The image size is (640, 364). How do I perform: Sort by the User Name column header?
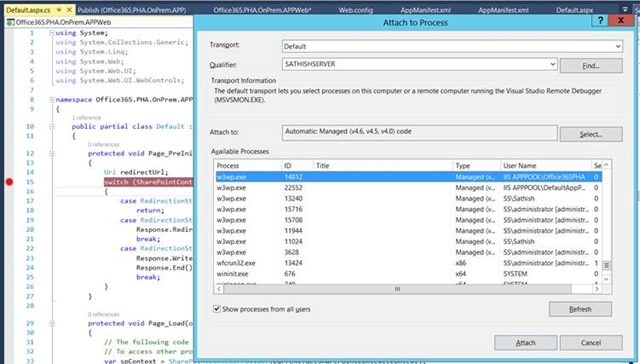546,166
